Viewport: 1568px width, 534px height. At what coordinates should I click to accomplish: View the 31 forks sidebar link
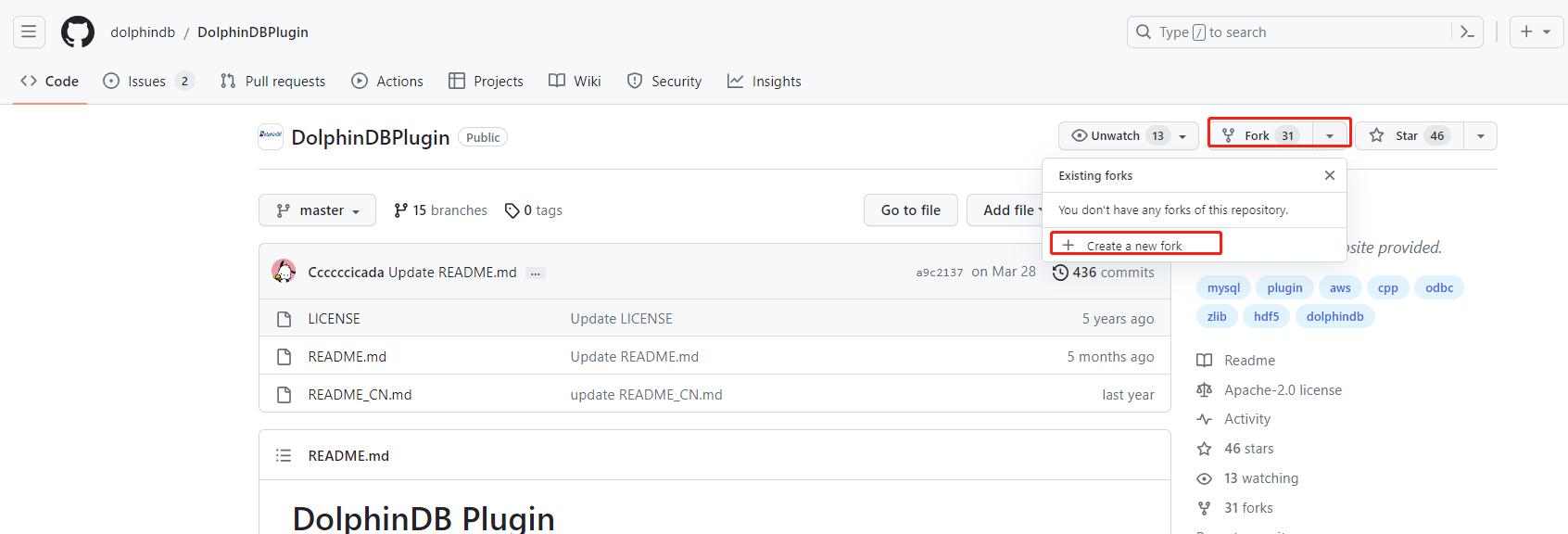[1234, 508]
